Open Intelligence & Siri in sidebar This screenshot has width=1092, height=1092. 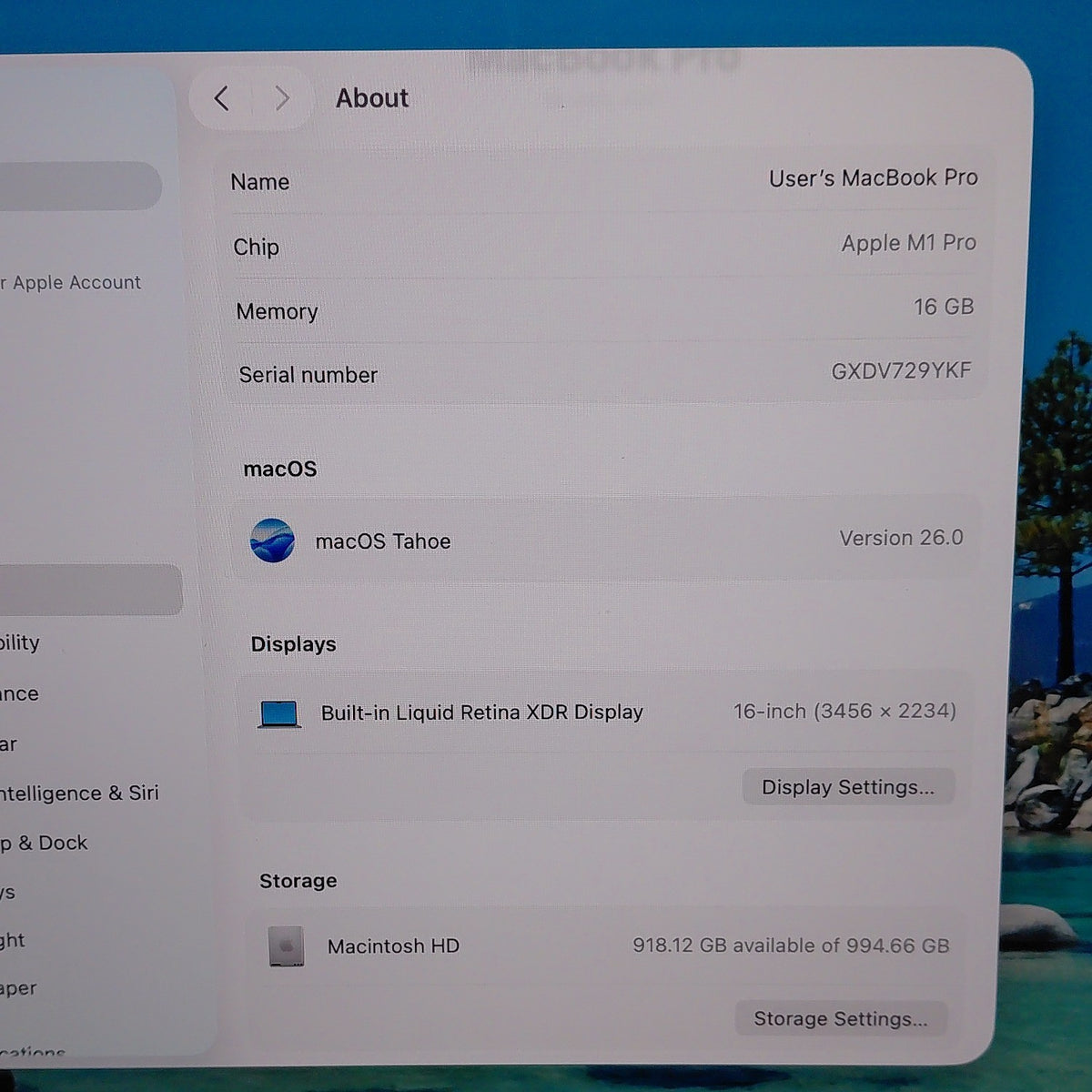coord(80,794)
